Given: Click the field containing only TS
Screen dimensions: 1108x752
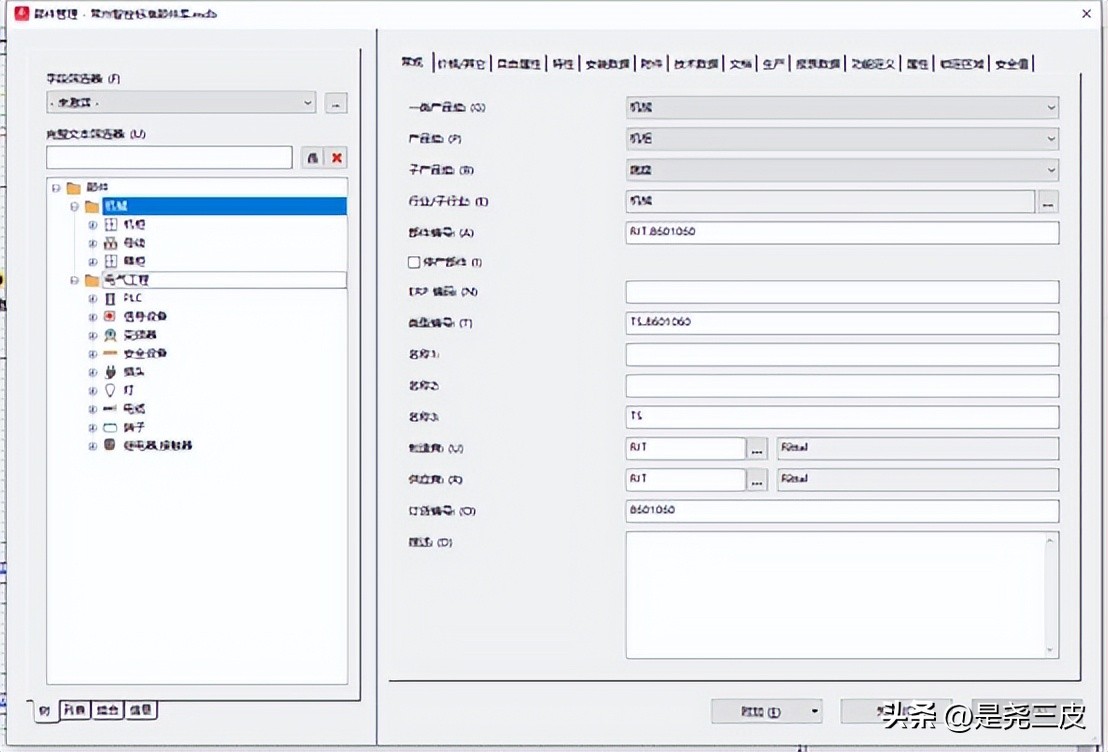Looking at the screenshot, I should coord(842,417).
